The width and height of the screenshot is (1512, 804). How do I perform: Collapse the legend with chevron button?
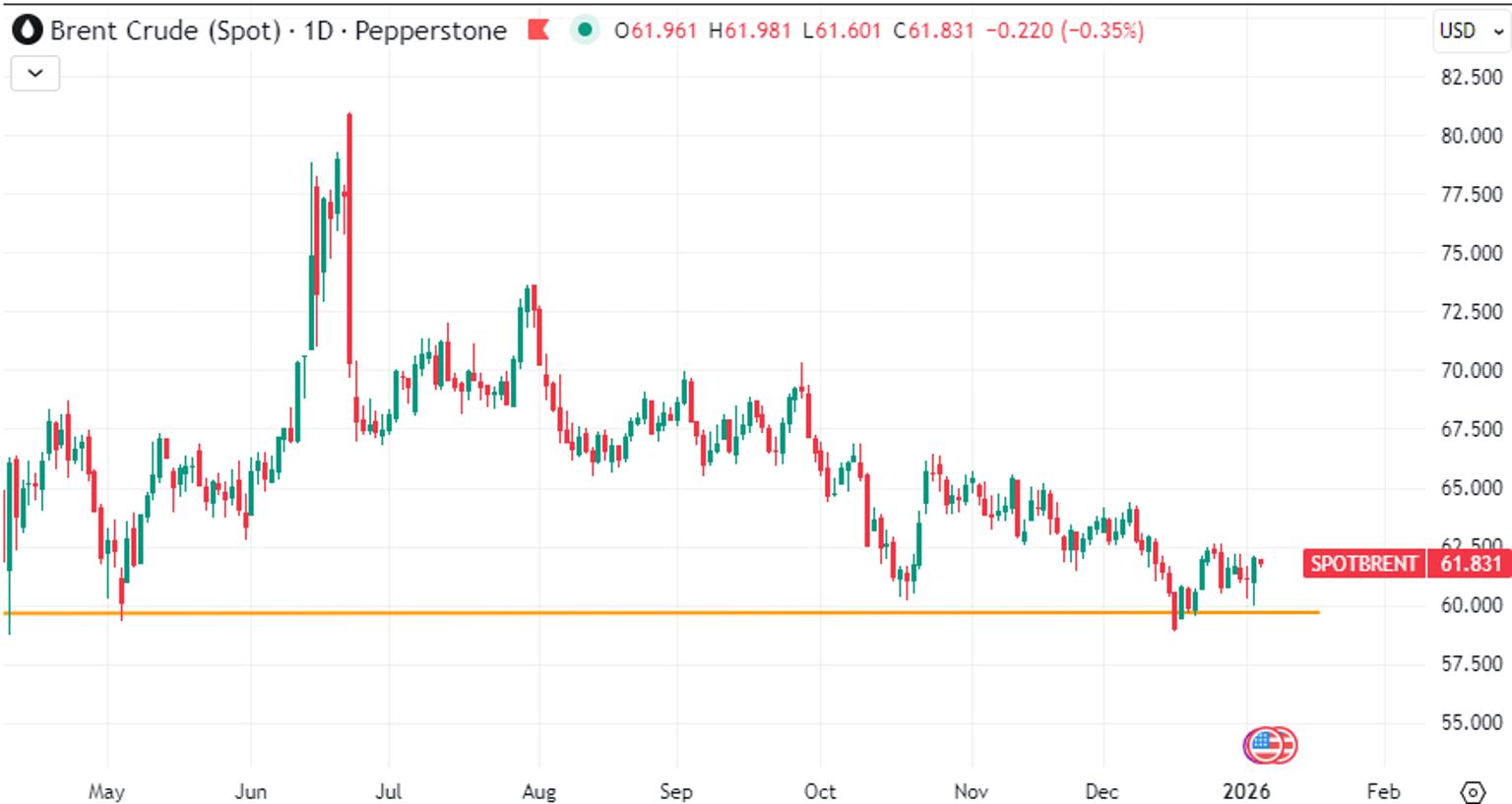pos(35,74)
